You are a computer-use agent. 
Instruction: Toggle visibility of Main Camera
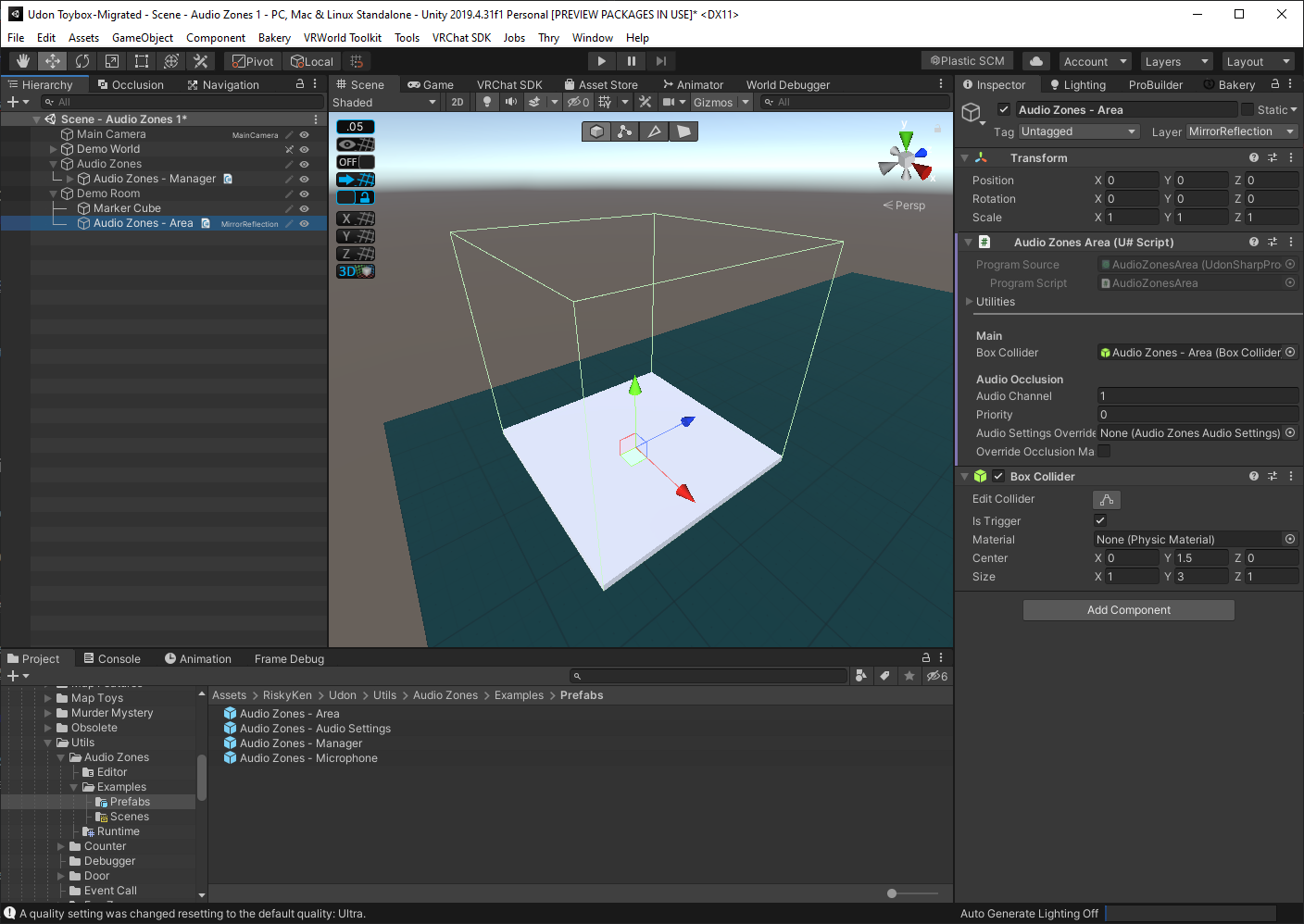point(304,134)
